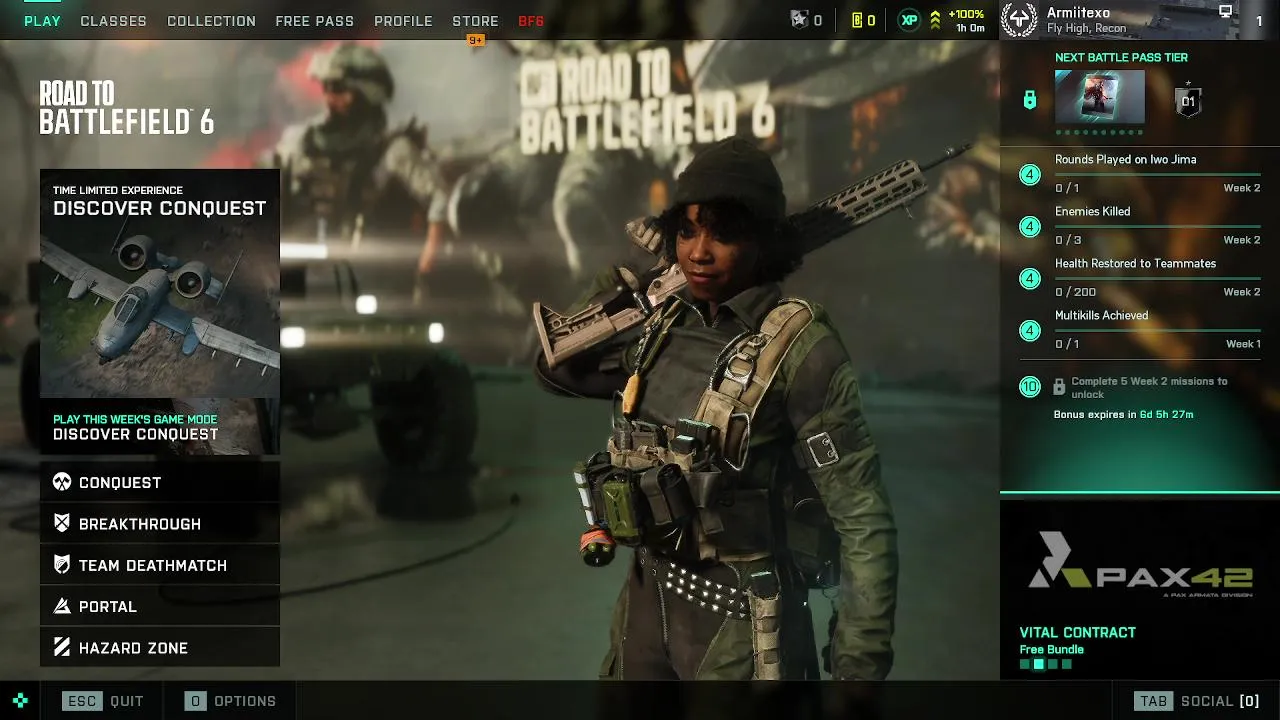Open the HAZARD ZONE mode
This screenshot has height=720, width=1280.
160,648
